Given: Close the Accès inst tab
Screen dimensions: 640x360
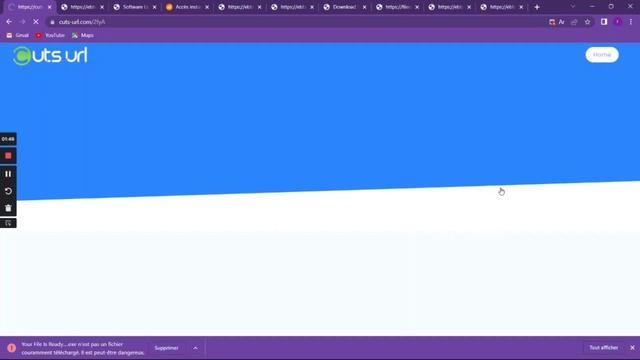Looking at the screenshot, I should [207, 7].
